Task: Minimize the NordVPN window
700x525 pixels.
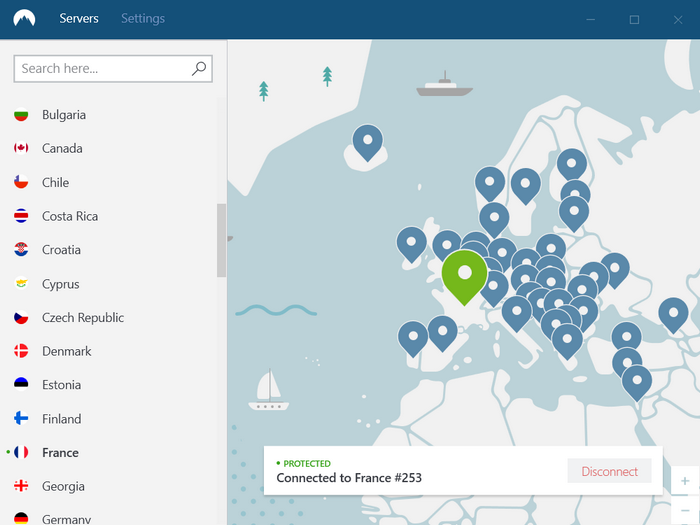Action: point(591,20)
